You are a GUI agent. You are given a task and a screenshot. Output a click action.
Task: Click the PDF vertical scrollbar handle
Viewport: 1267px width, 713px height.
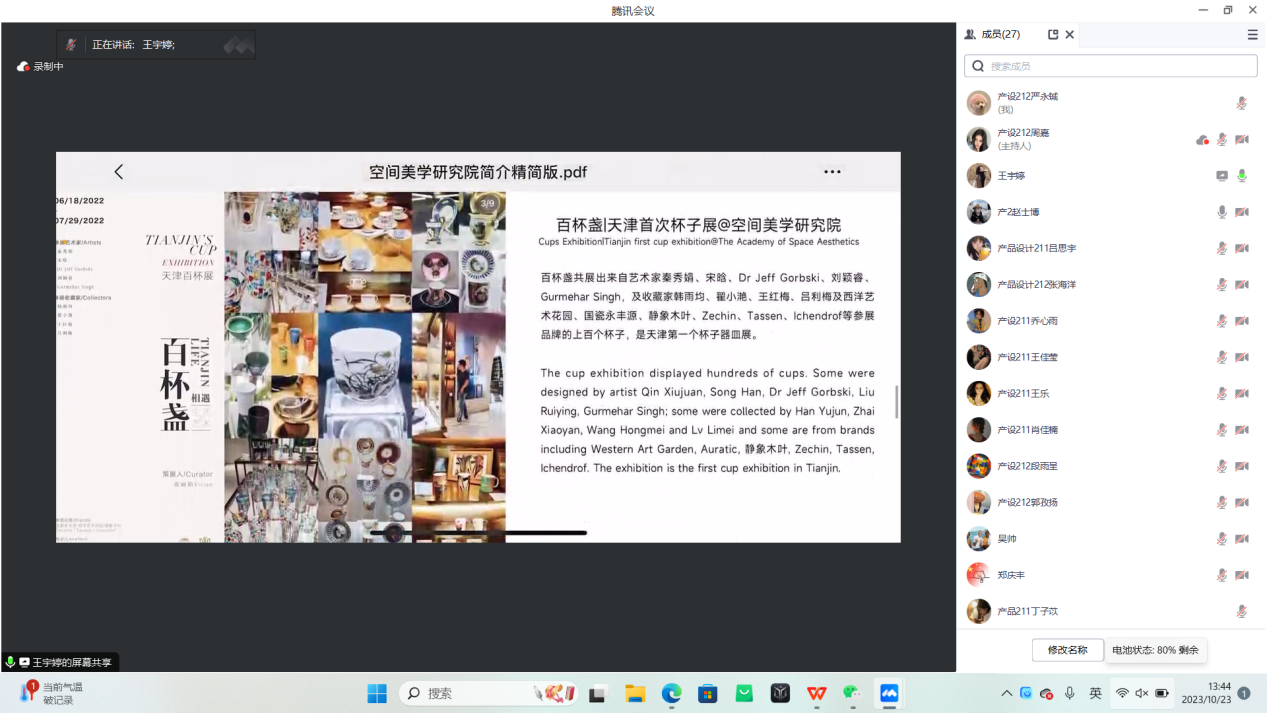896,401
